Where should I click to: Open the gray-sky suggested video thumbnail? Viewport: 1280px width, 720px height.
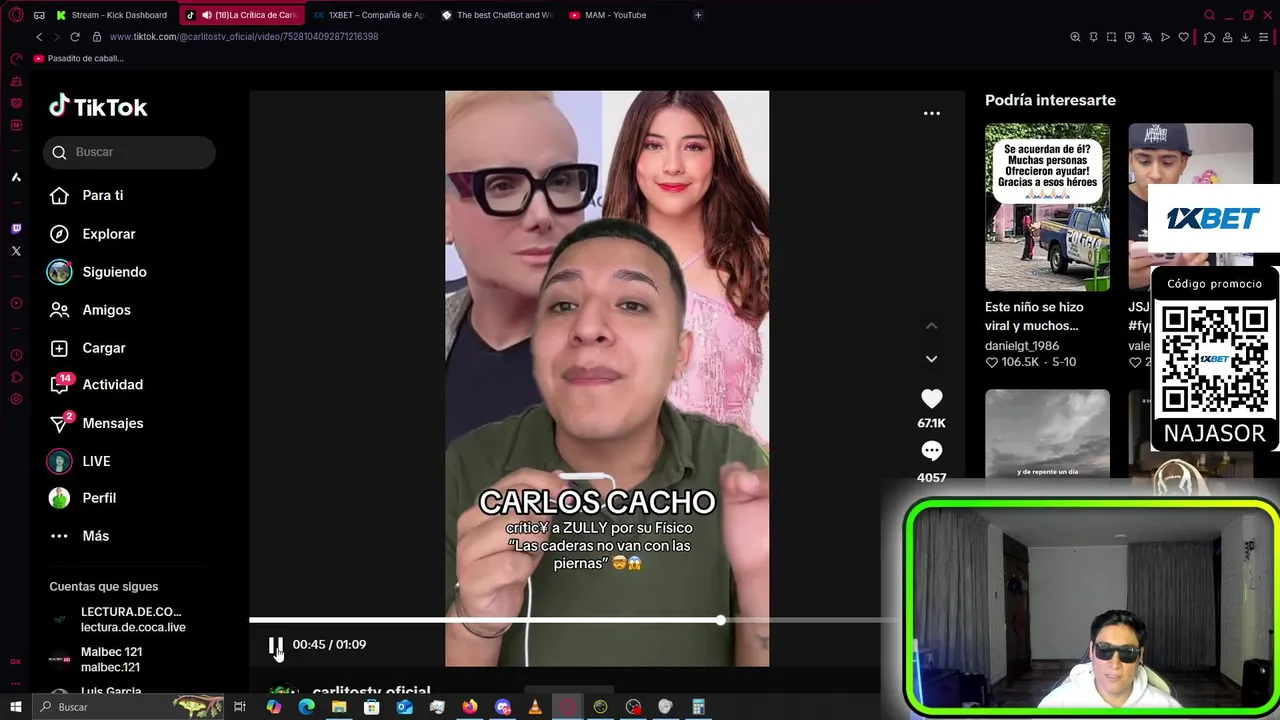pos(1047,435)
